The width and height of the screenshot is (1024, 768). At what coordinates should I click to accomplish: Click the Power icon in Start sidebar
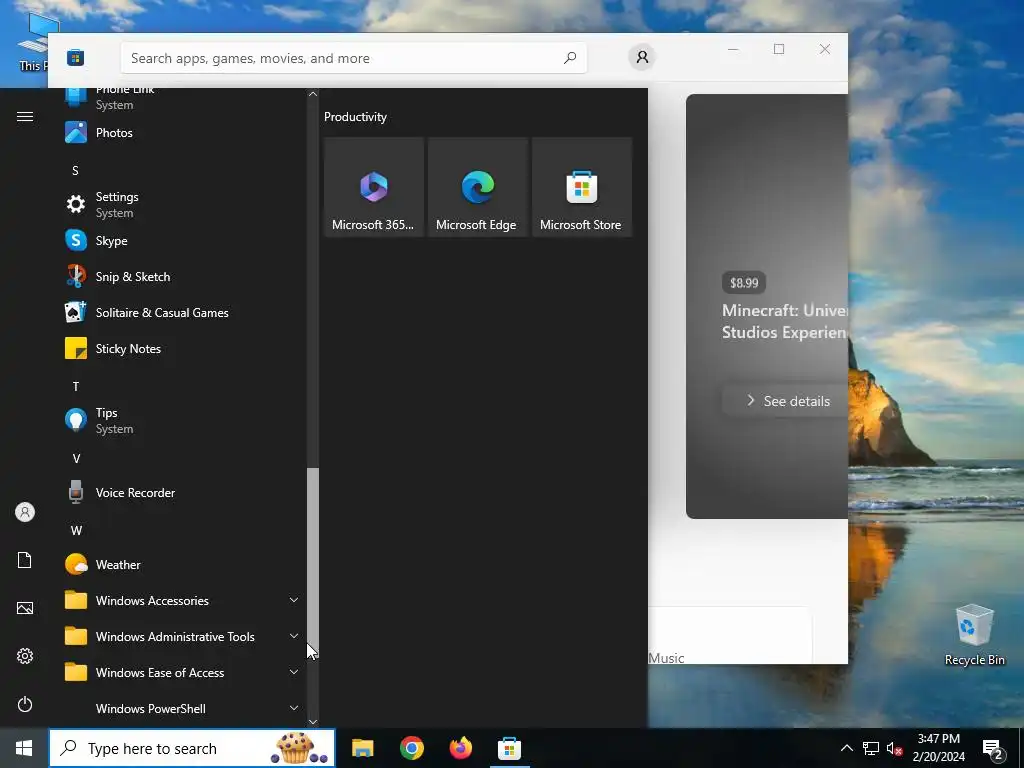point(25,704)
